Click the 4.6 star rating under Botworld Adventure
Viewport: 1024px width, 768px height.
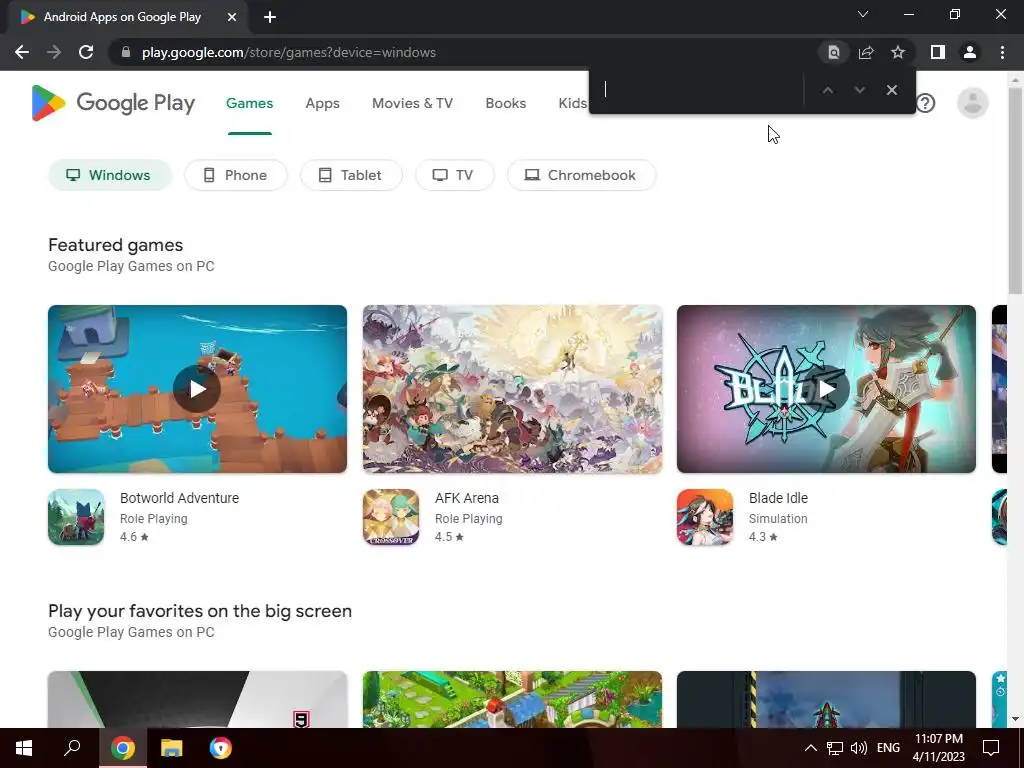135,537
